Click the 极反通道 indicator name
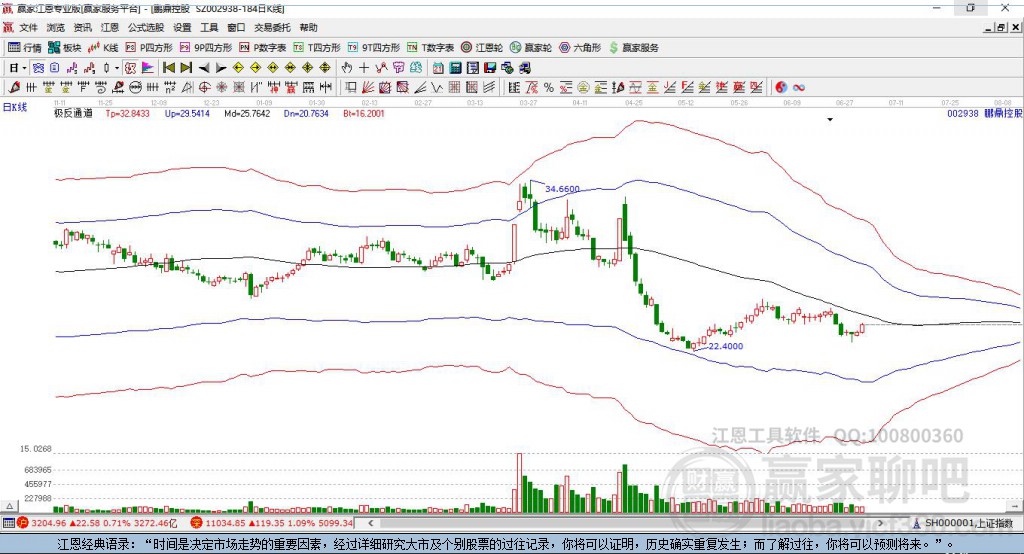Screen dimensions: 1024x554 (72, 113)
